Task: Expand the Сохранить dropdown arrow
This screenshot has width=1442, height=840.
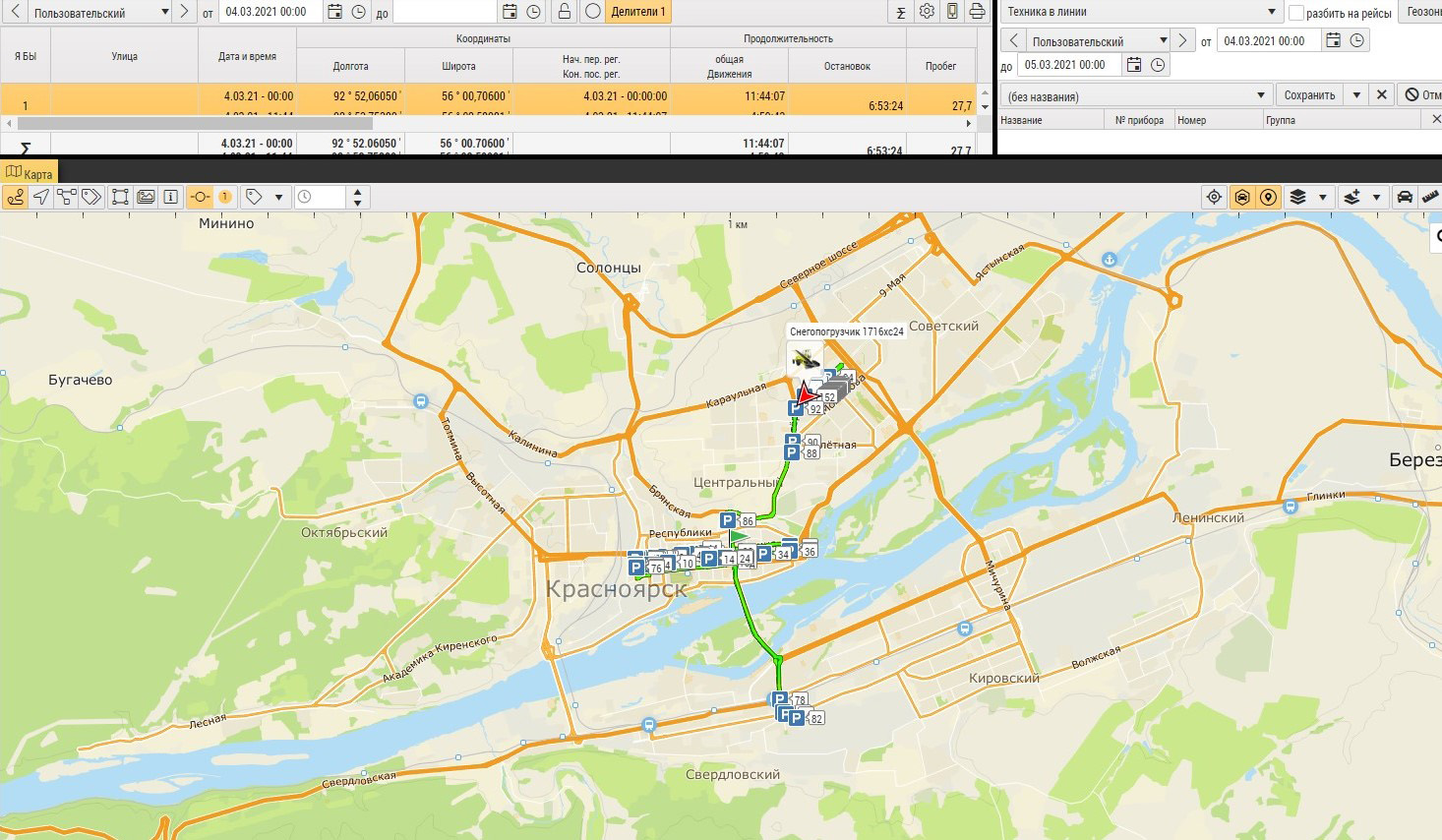Action: pos(1356,95)
